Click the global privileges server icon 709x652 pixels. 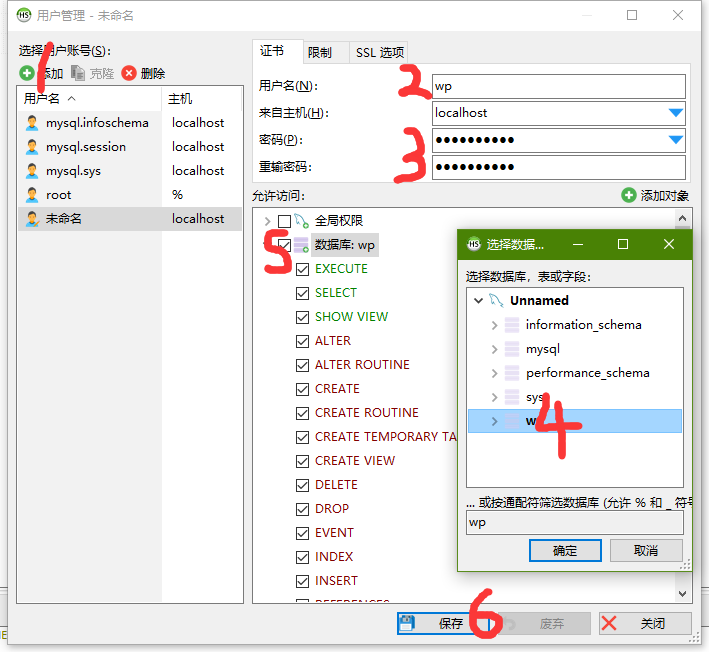click(302, 221)
